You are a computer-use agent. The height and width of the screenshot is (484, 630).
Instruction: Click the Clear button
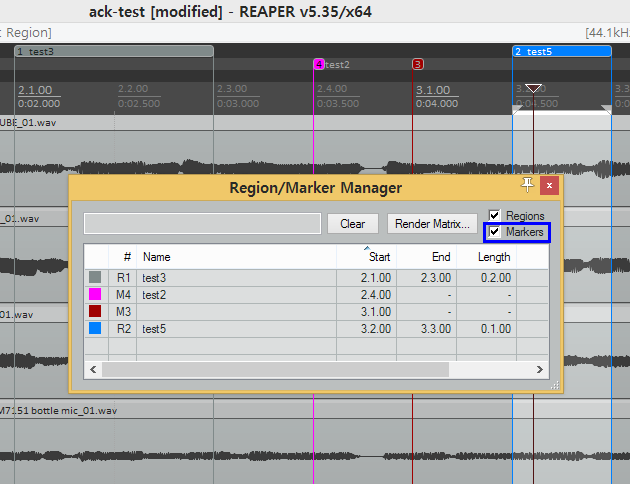[x=353, y=223]
